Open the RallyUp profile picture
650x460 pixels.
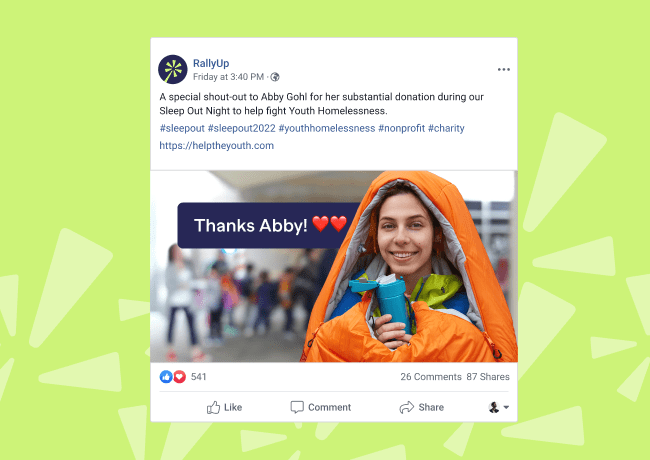173,69
